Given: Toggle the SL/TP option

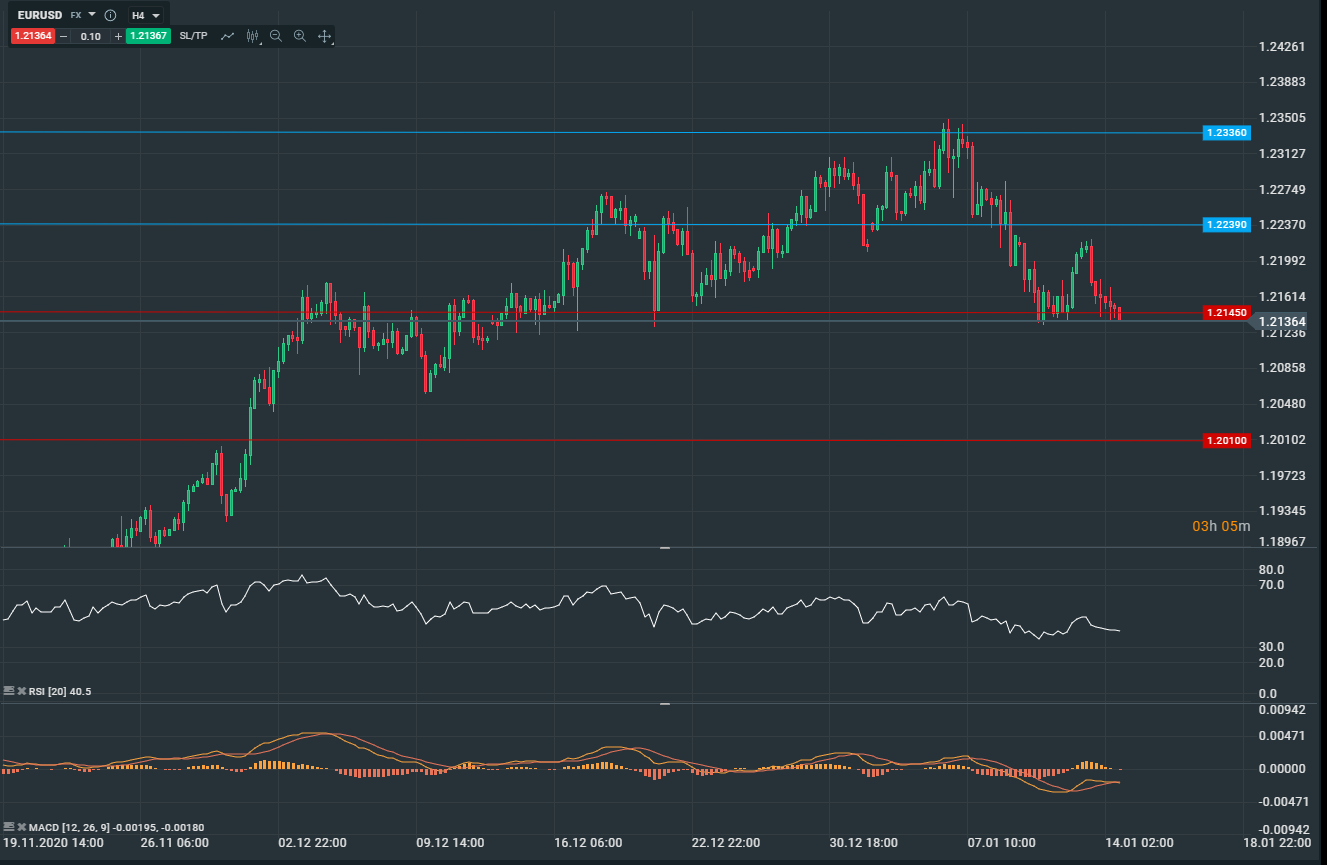Looking at the screenshot, I should [194, 36].
